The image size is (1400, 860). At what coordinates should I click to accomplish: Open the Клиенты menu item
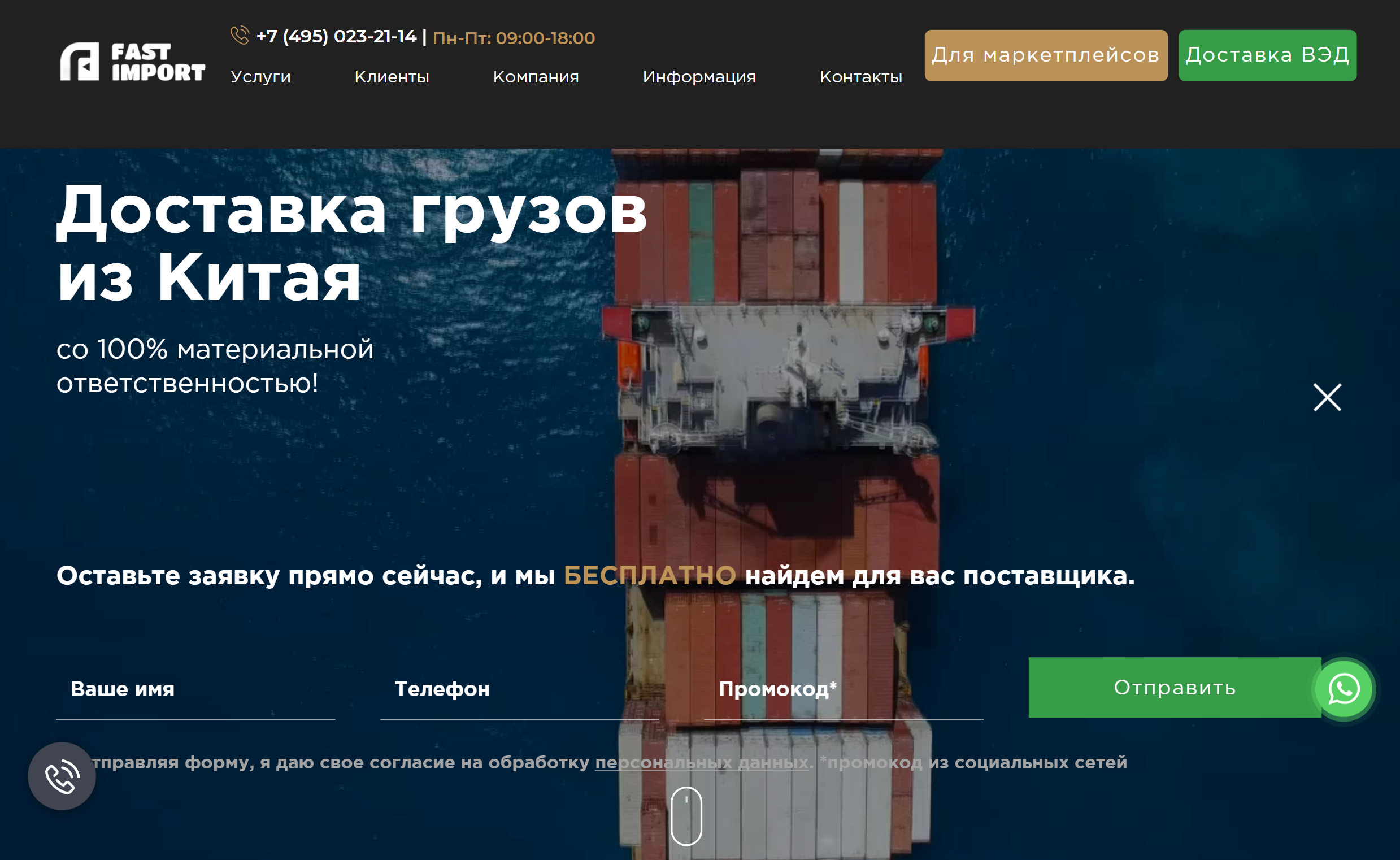(392, 77)
